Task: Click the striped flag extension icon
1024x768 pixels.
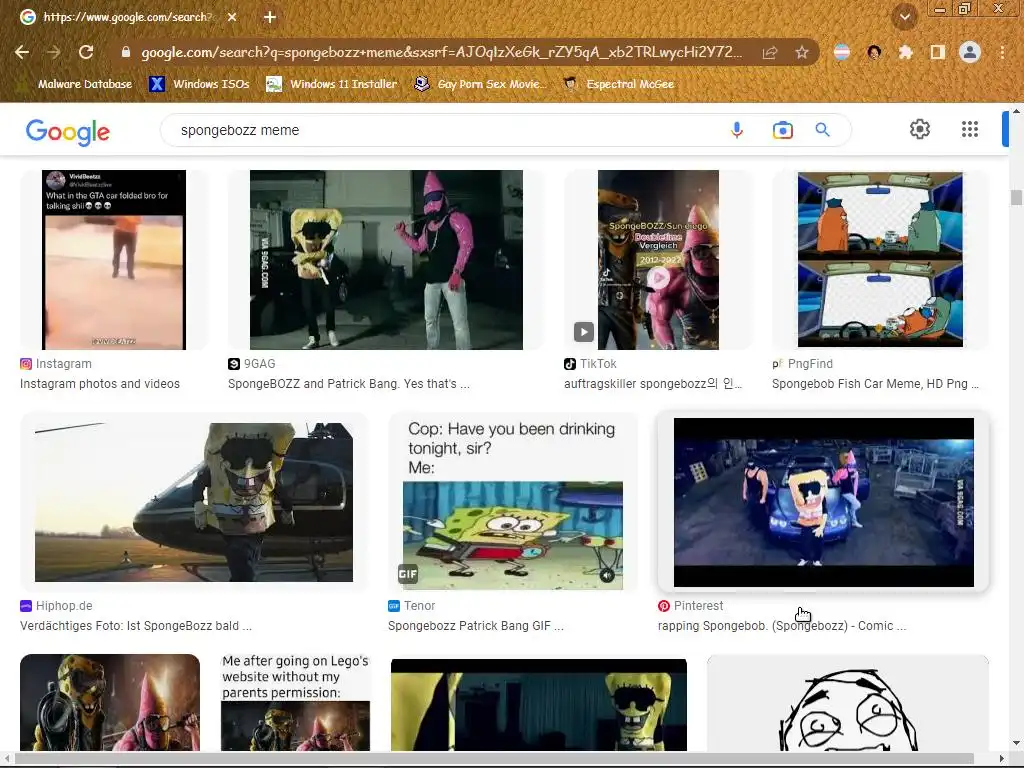Action: [842, 52]
